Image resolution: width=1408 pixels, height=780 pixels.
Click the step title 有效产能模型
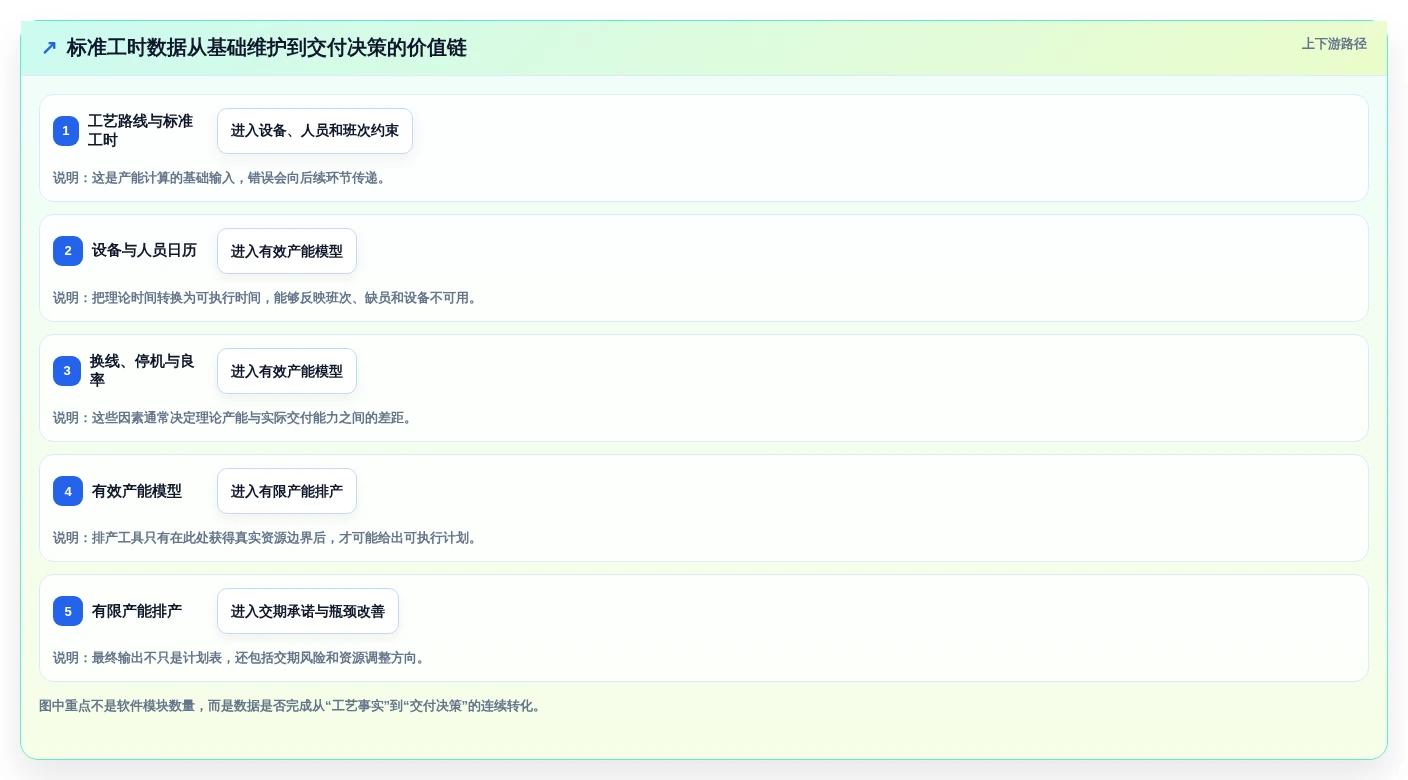click(x=137, y=491)
